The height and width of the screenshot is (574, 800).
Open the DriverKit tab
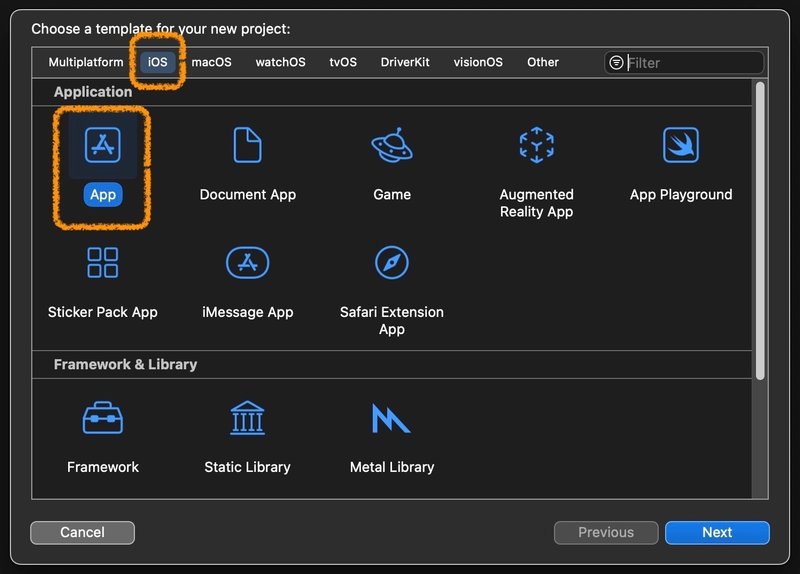pyautogui.click(x=405, y=62)
